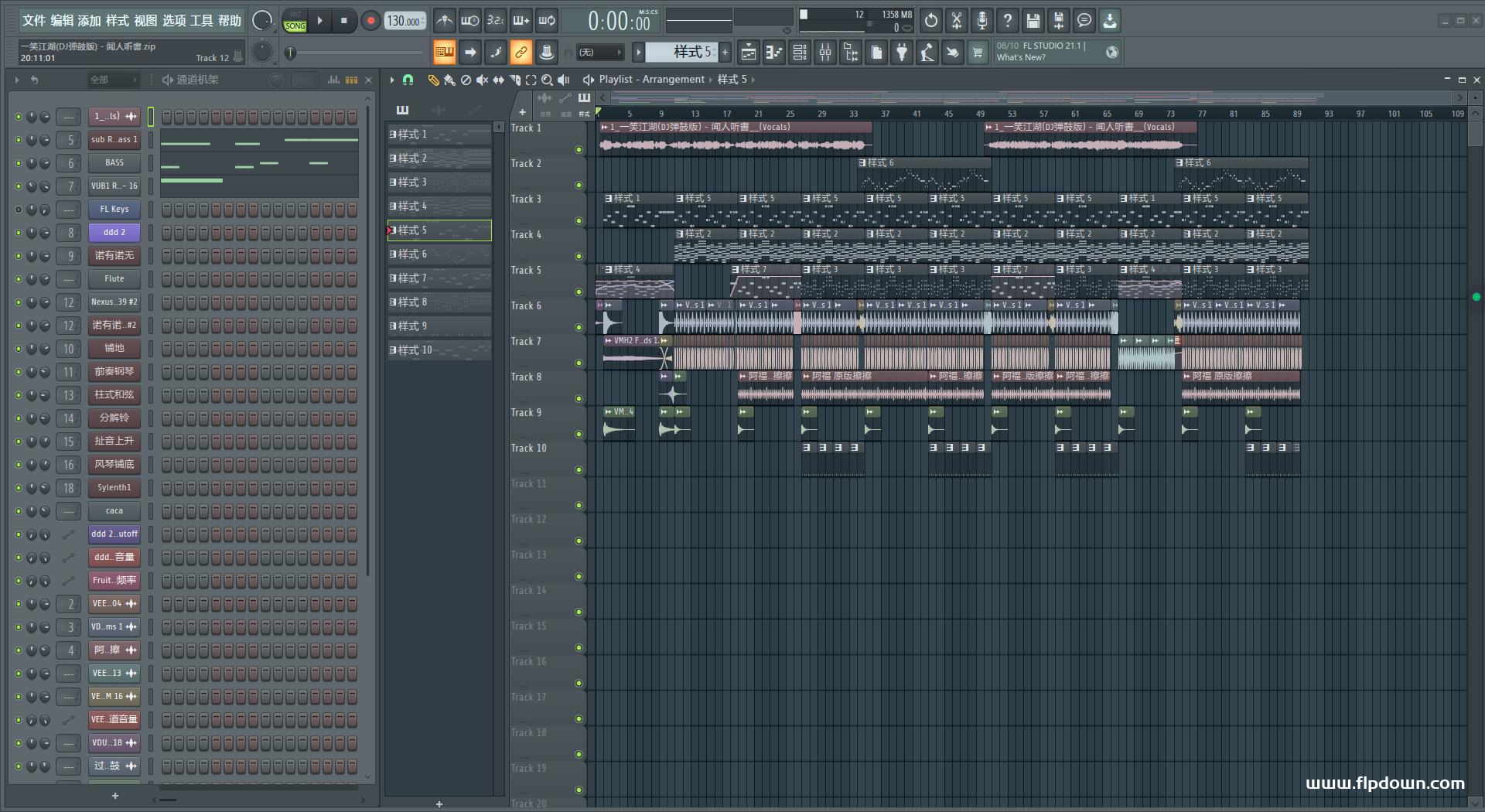Adjust the main volume knob
The height and width of the screenshot is (812, 1485).
coord(262,21)
